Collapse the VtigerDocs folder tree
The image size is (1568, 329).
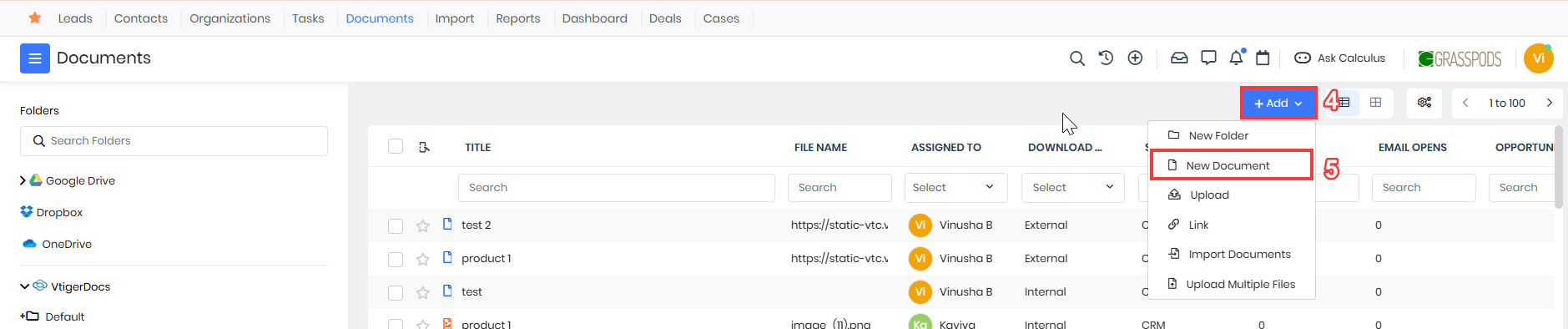pyautogui.click(x=24, y=286)
